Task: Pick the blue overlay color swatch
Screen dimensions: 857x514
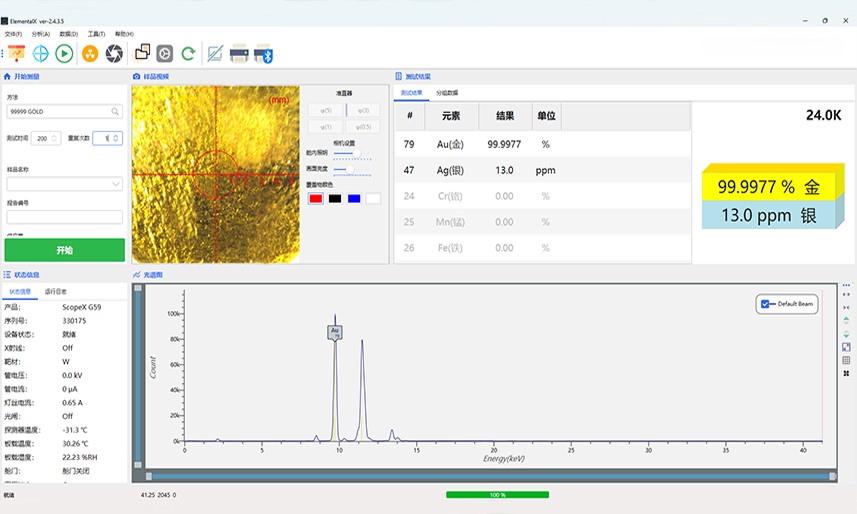Action: 354,199
